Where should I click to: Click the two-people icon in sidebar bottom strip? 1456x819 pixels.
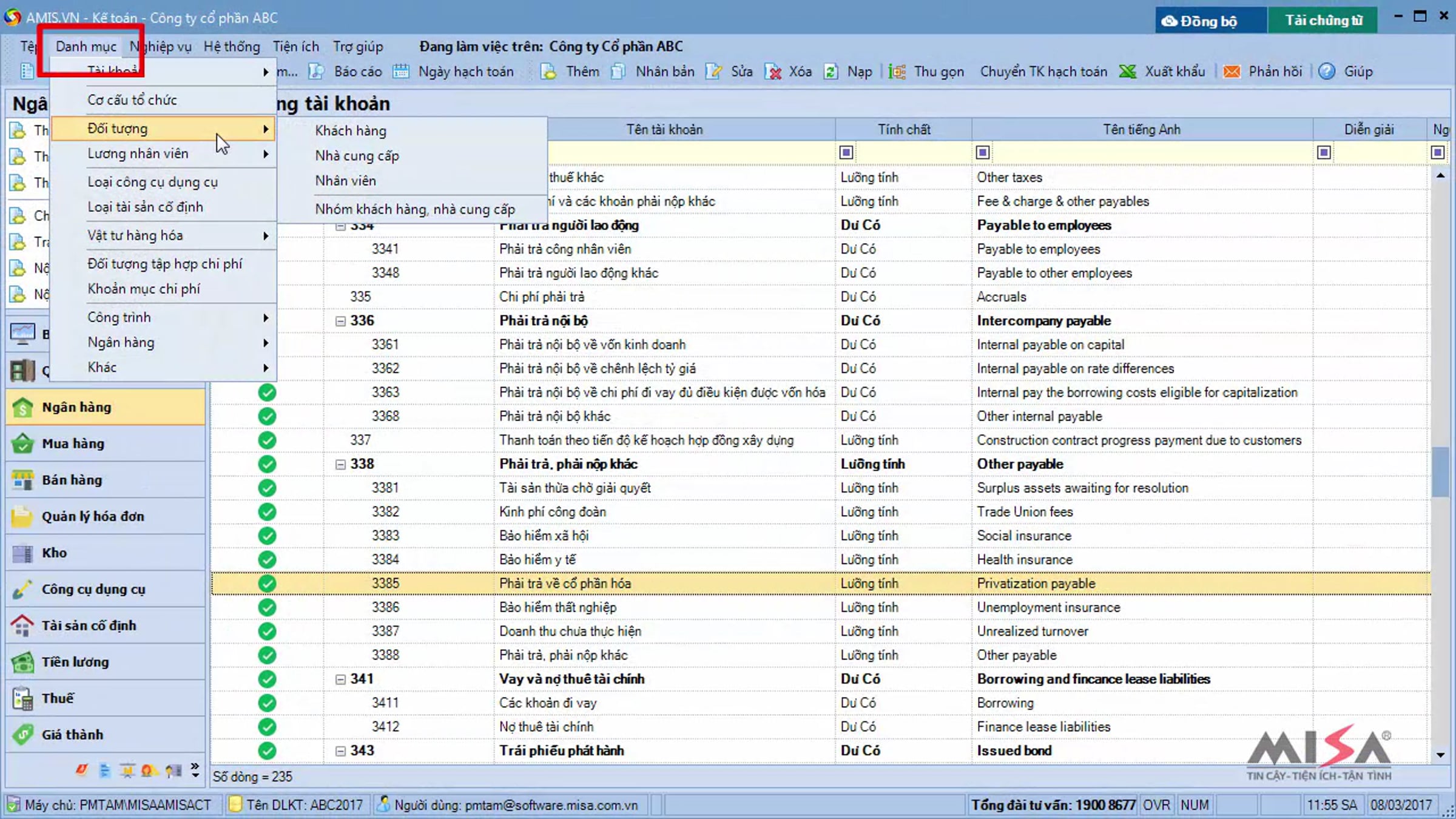[149, 770]
